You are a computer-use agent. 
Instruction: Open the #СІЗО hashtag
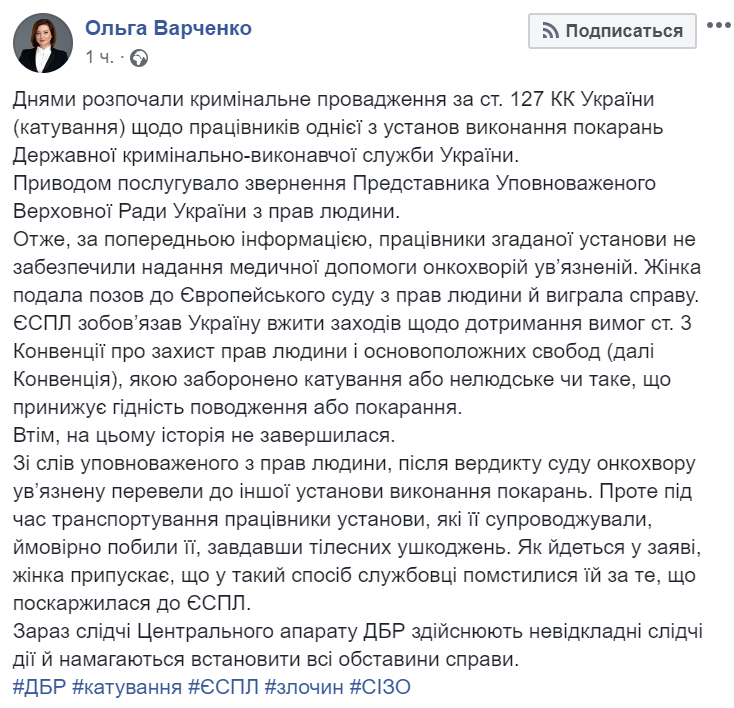tap(381, 687)
